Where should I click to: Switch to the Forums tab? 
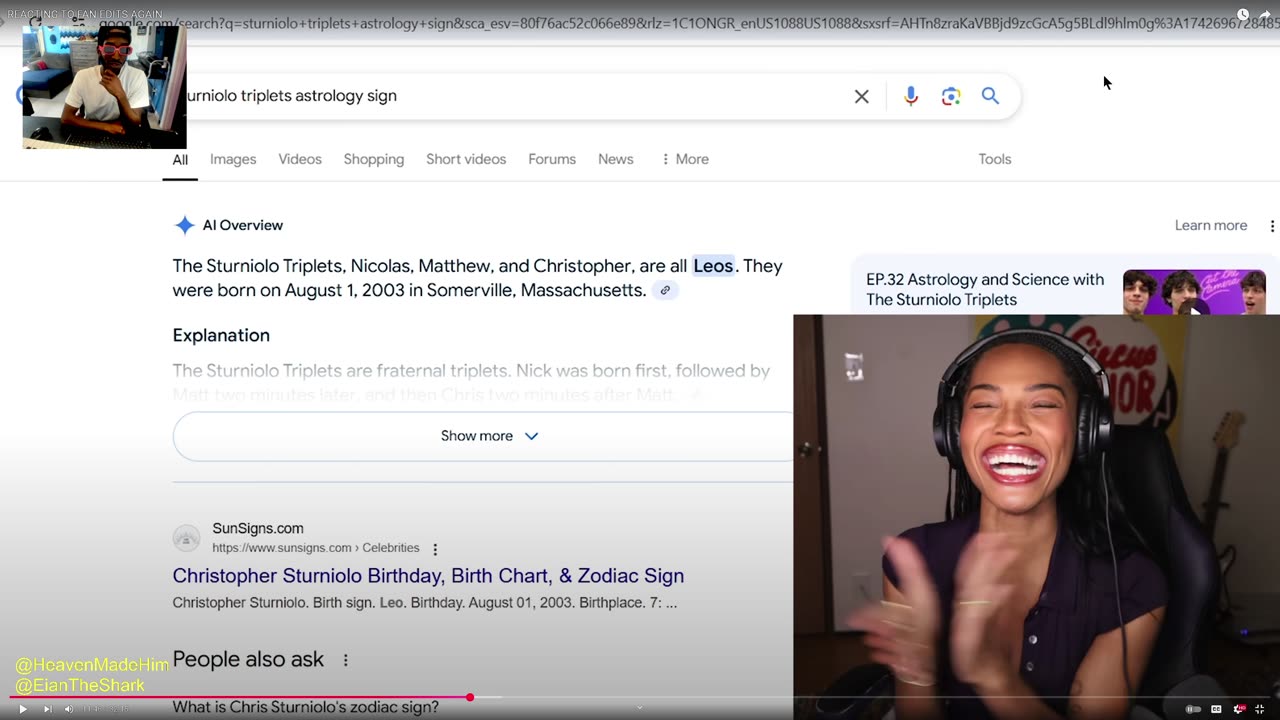point(552,159)
